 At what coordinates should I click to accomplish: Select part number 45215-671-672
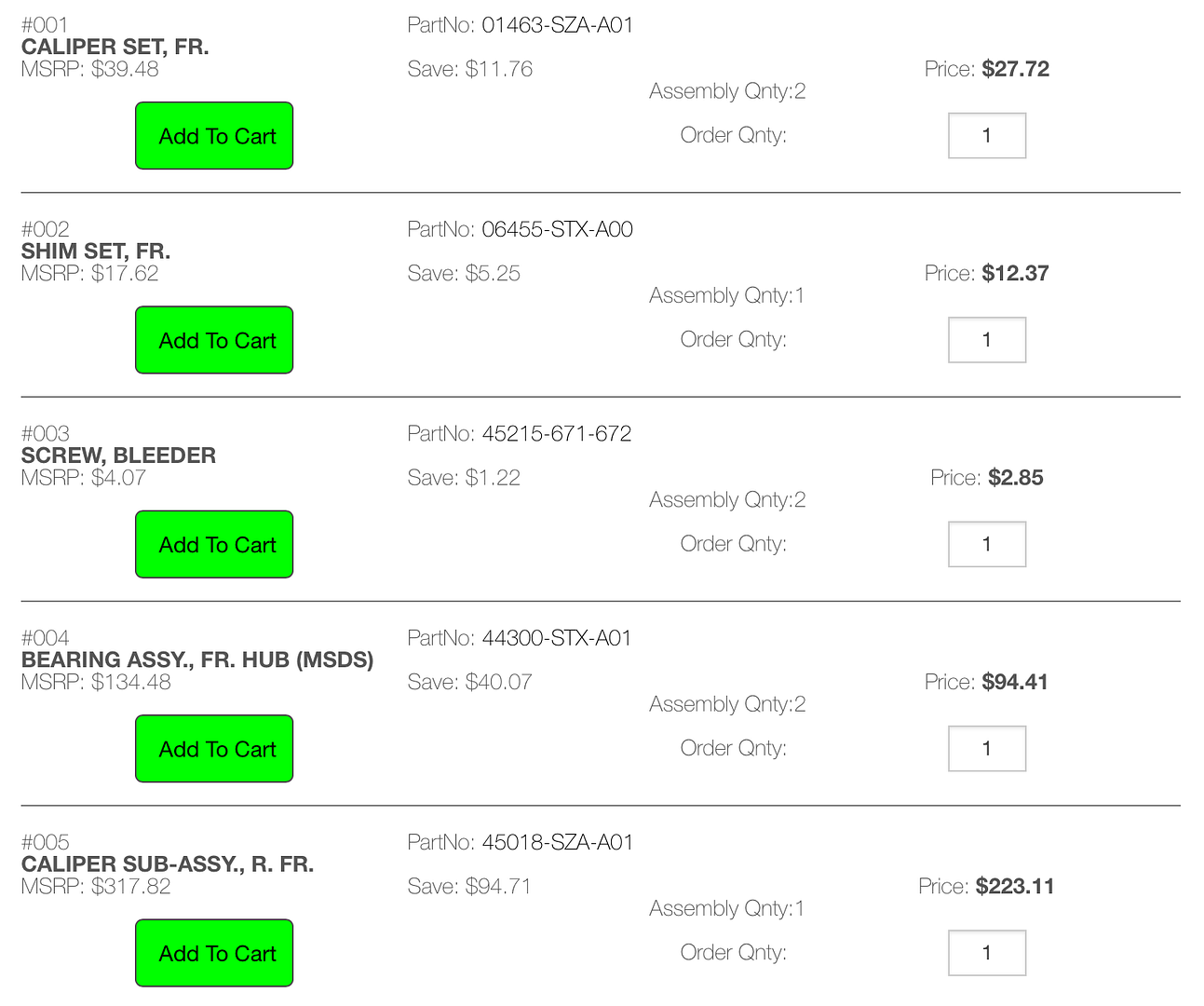click(557, 433)
